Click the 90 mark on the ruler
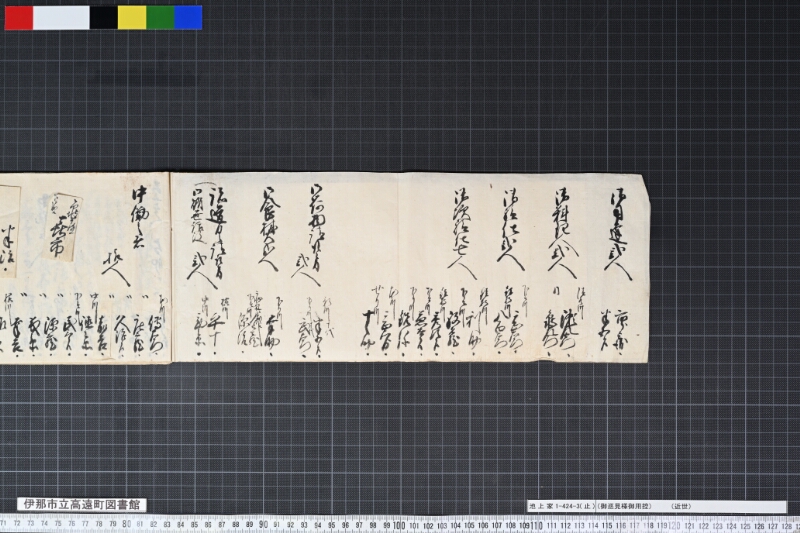 pyautogui.click(x=263, y=524)
